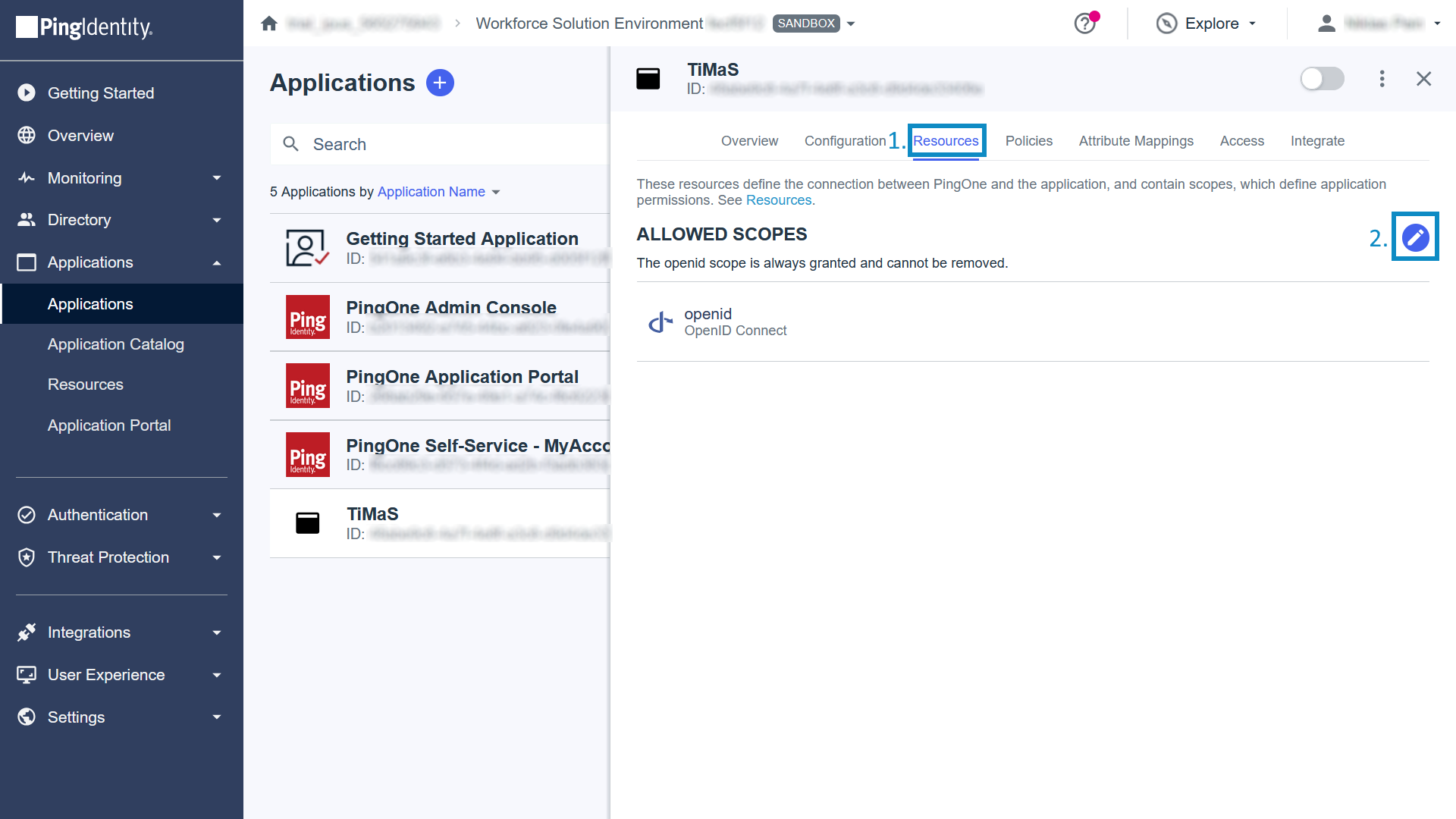The width and height of the screenshot is (1456, 819).
Task: Expand the Integrations sidebar section
Action: [217, 633]
